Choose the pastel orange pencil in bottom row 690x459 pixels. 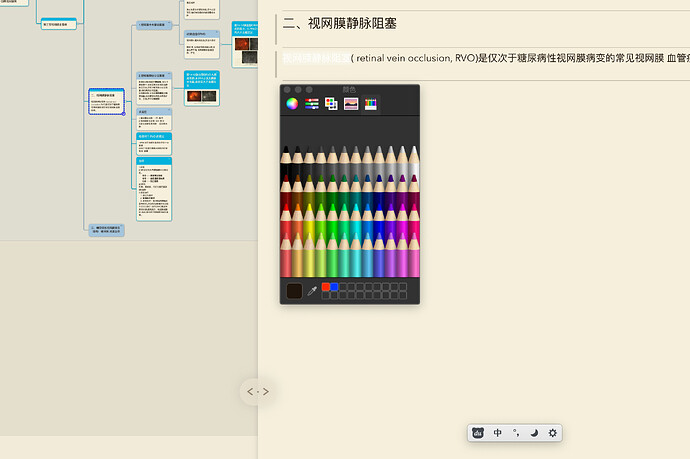click(x=298, y=255)
